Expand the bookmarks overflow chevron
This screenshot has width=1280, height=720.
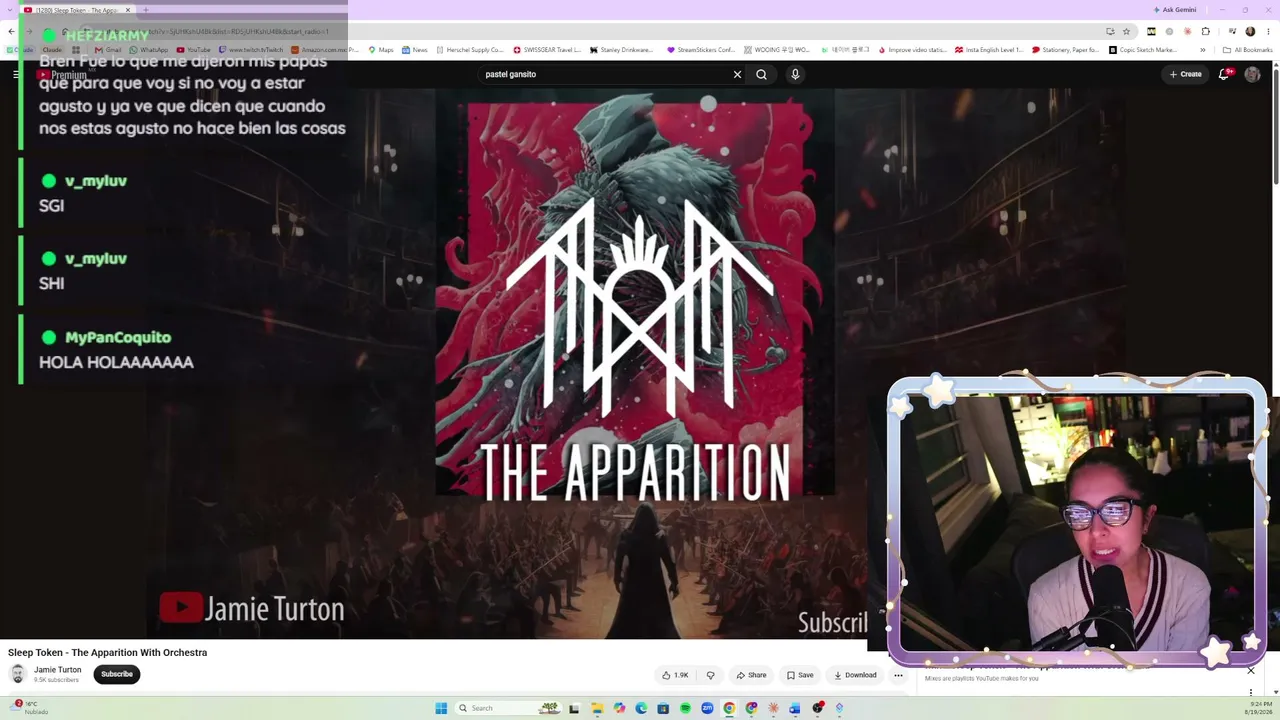coord(1202,50)
